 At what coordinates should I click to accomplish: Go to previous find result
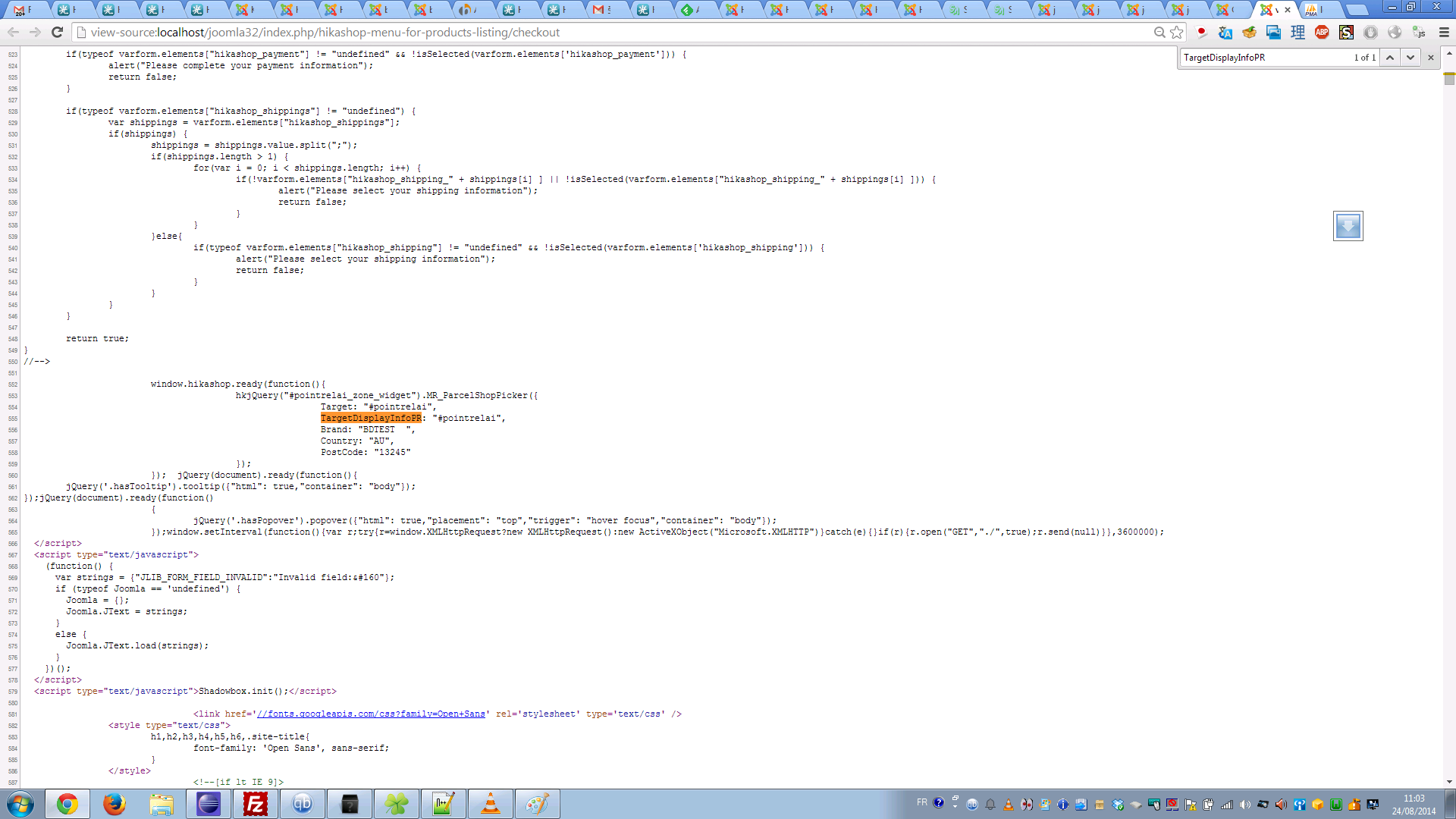click(x=1389, y=58)
